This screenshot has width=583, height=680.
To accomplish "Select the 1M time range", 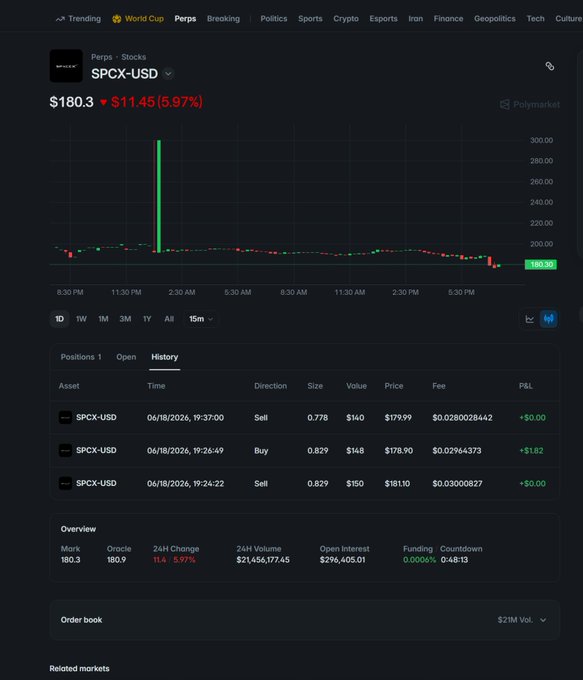I will click(x=103, y=319).
